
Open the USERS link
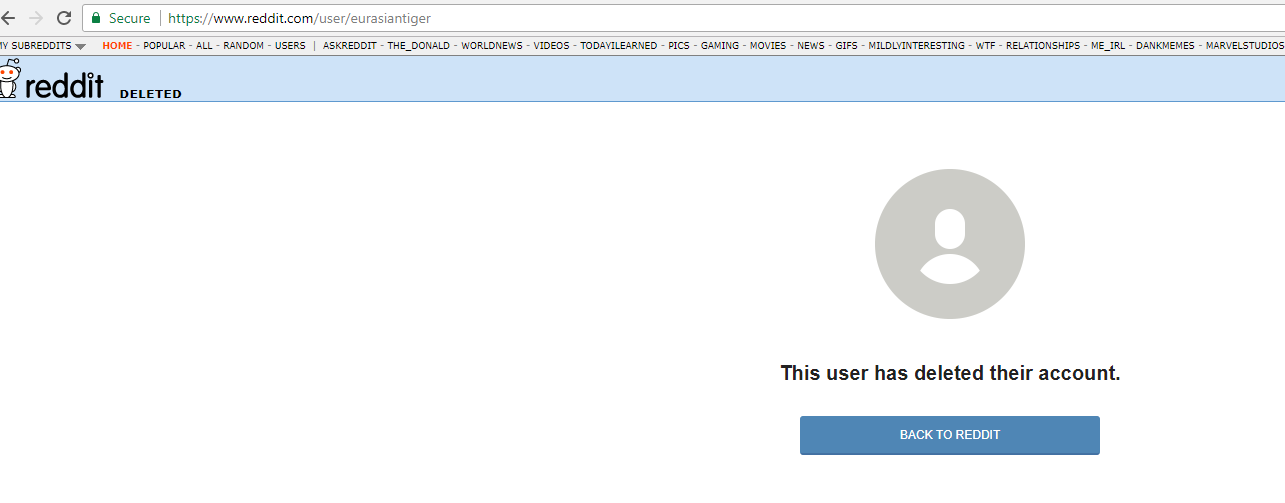click(290, 46)
